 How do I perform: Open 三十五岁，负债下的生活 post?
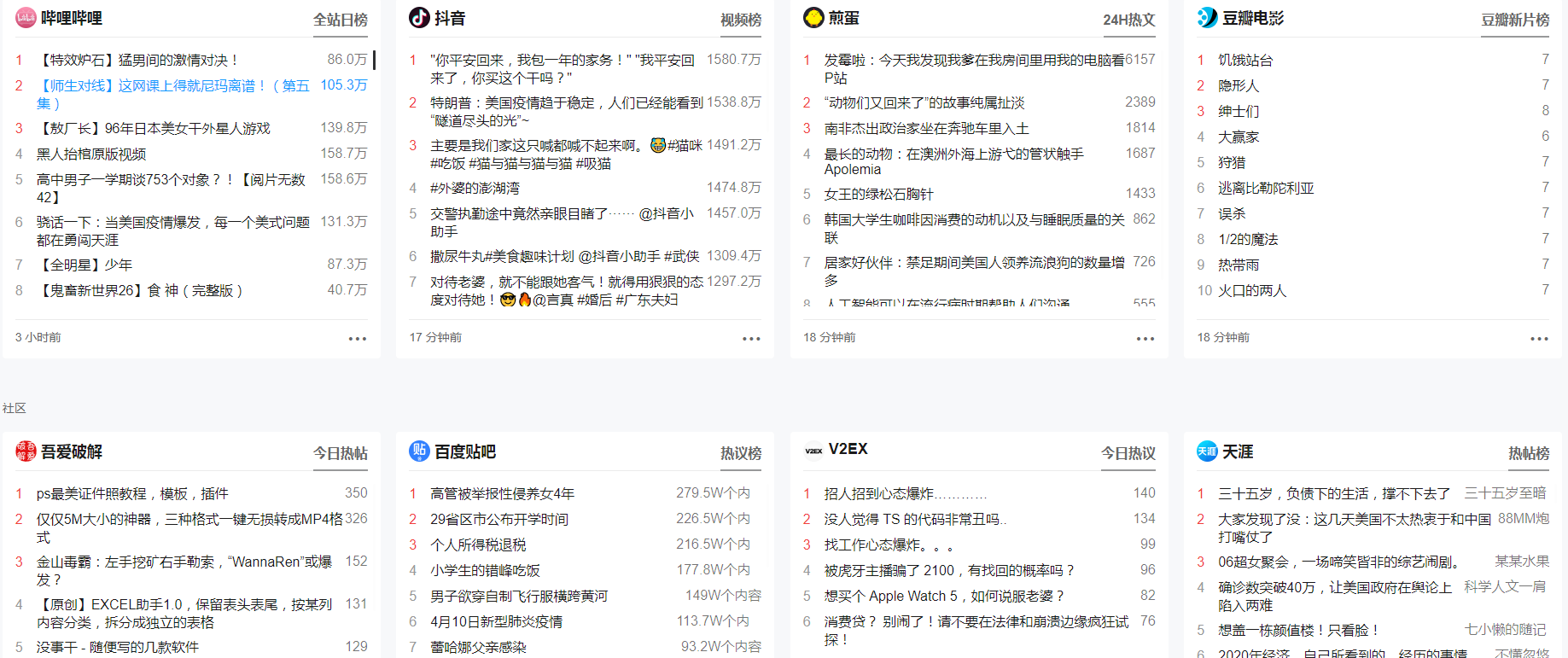(x=1334, y=493)
